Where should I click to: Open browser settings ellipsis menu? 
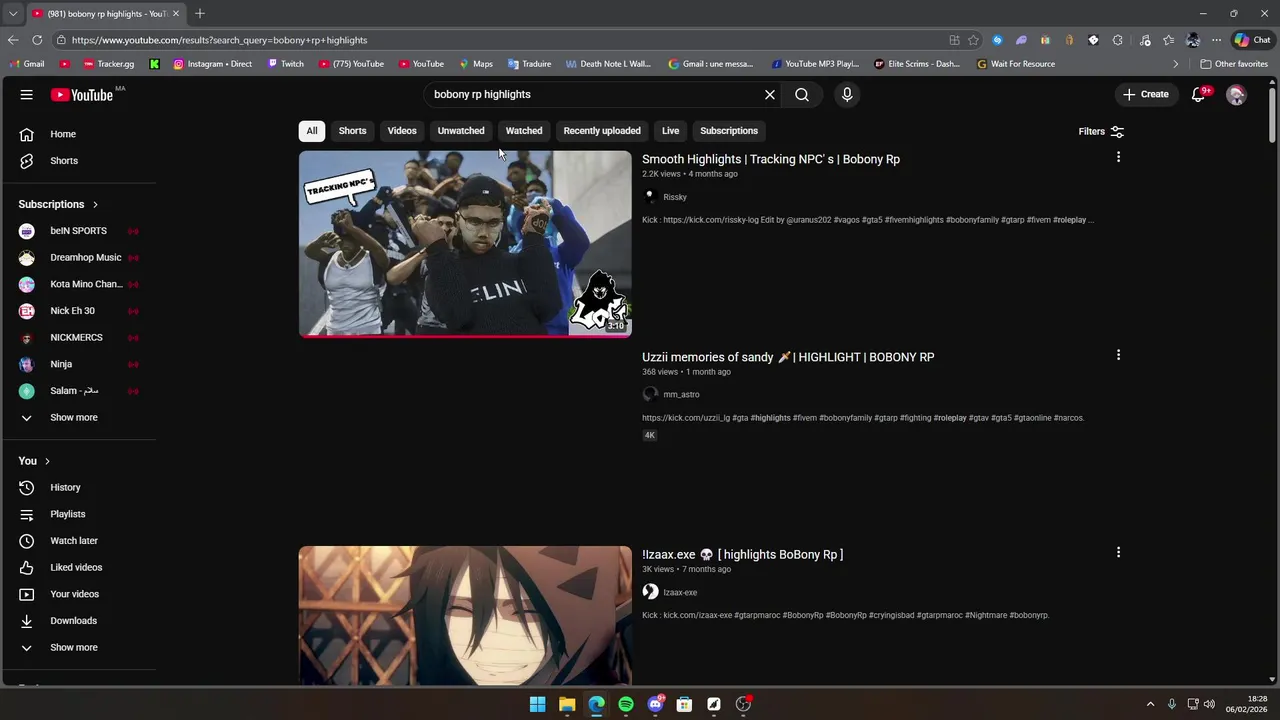point(1216,40)
